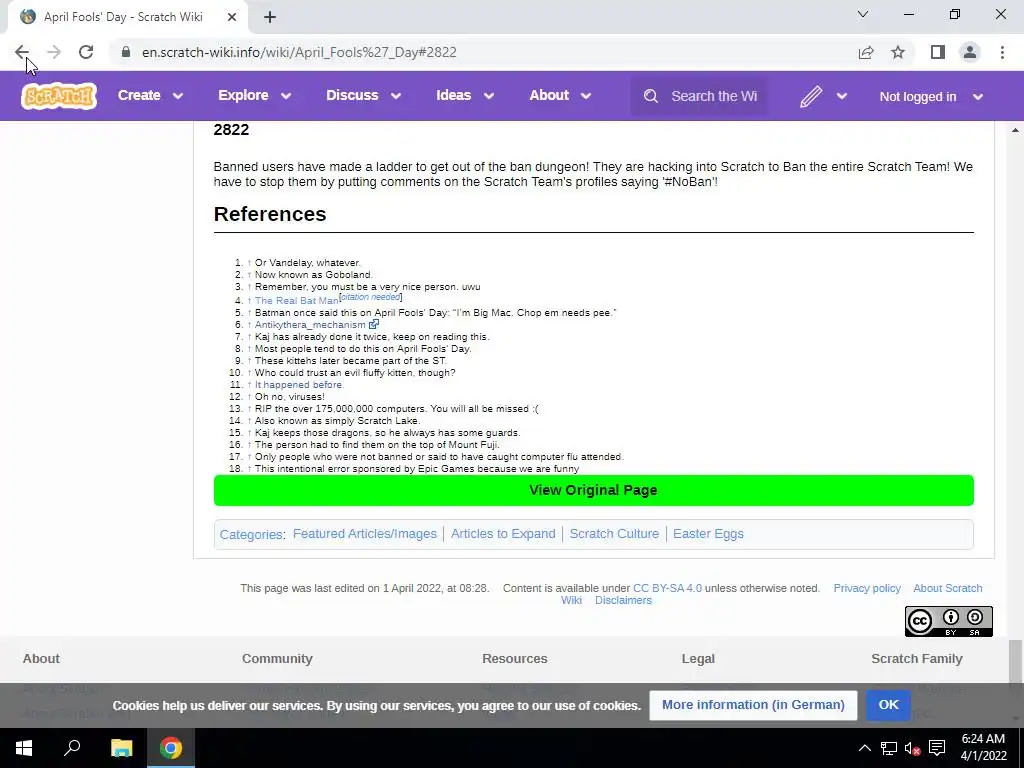This screenshot has width=1024, height=768.
Task: Open the browser side panel icon
Action: [938, 52]
